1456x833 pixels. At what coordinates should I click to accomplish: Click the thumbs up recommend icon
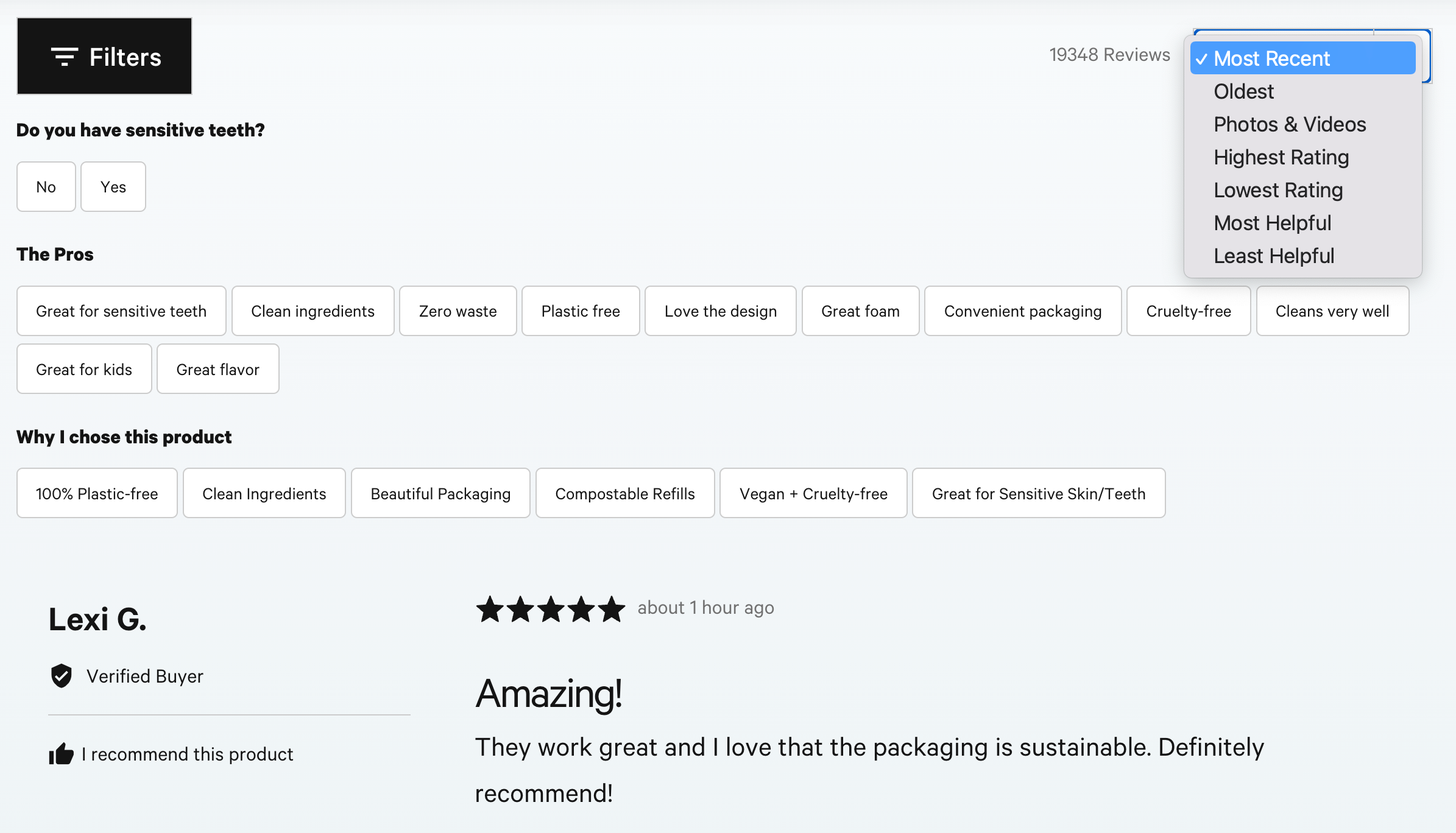coord(61,754)
